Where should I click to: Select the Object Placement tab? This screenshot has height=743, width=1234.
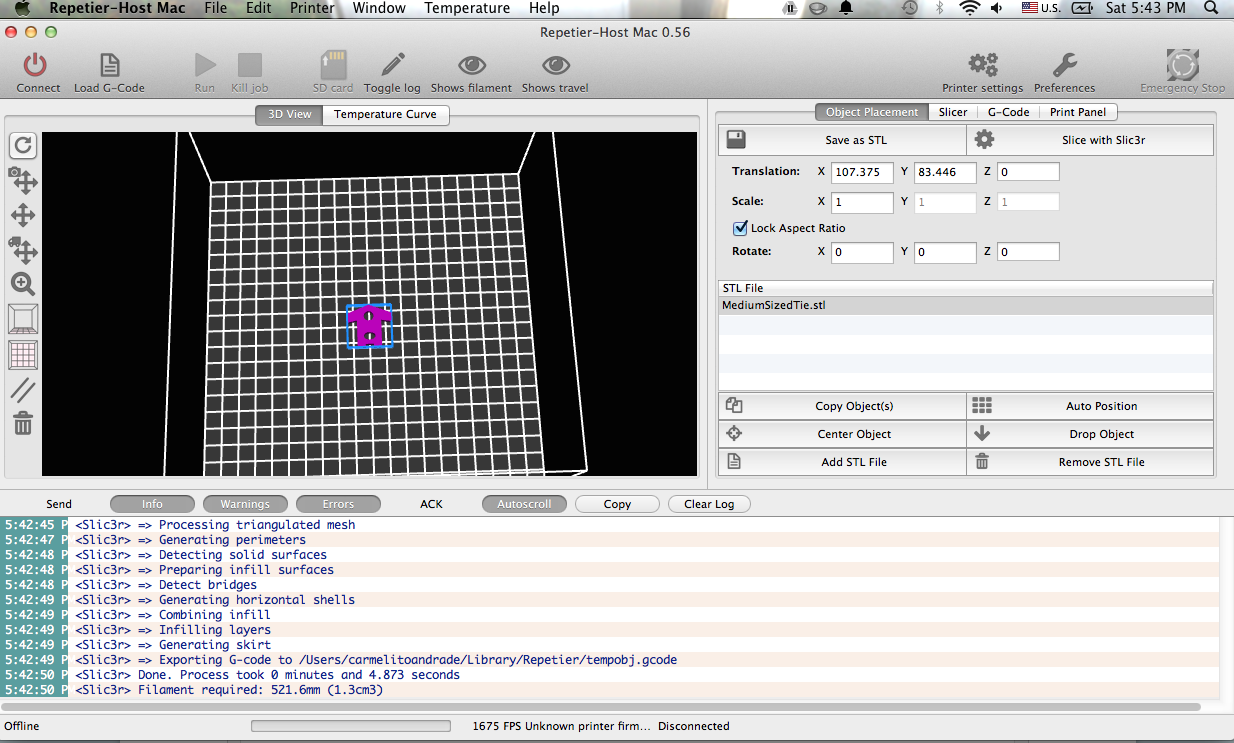tap(872, 112)
